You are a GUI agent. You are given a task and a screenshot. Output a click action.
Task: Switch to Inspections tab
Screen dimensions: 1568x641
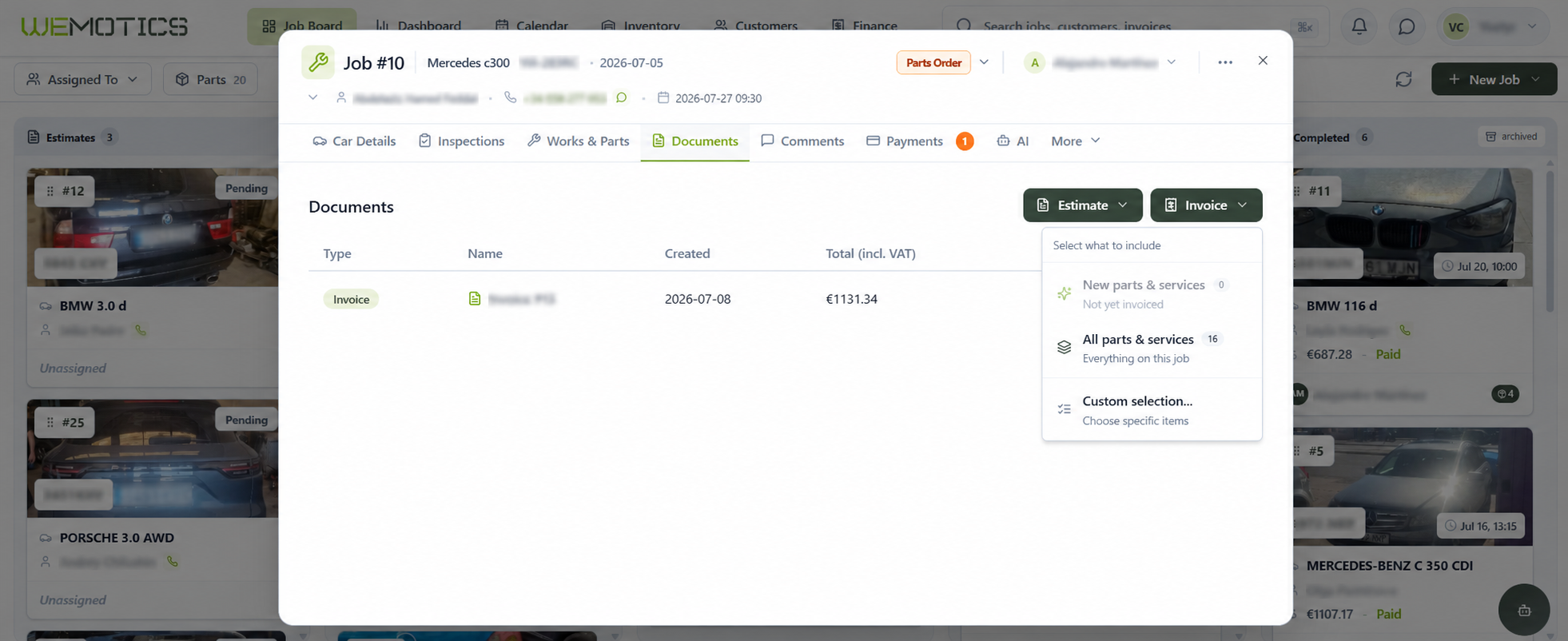(462, 141)
